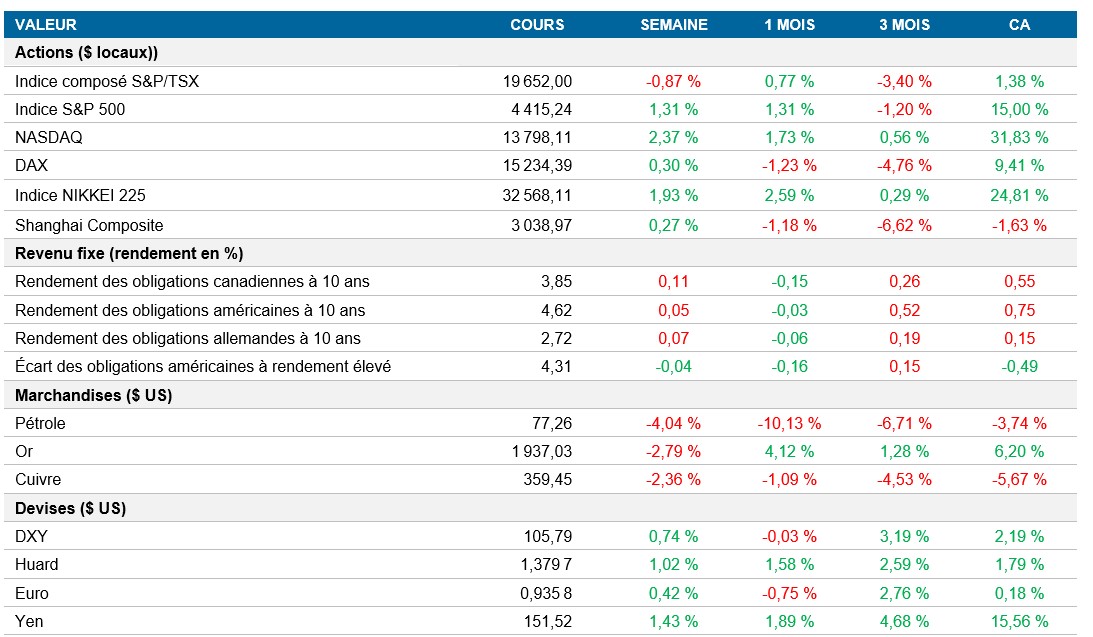Click the 3 MOIS column header
Screen dimensions: 1093x637
click(x=904, y=24)
